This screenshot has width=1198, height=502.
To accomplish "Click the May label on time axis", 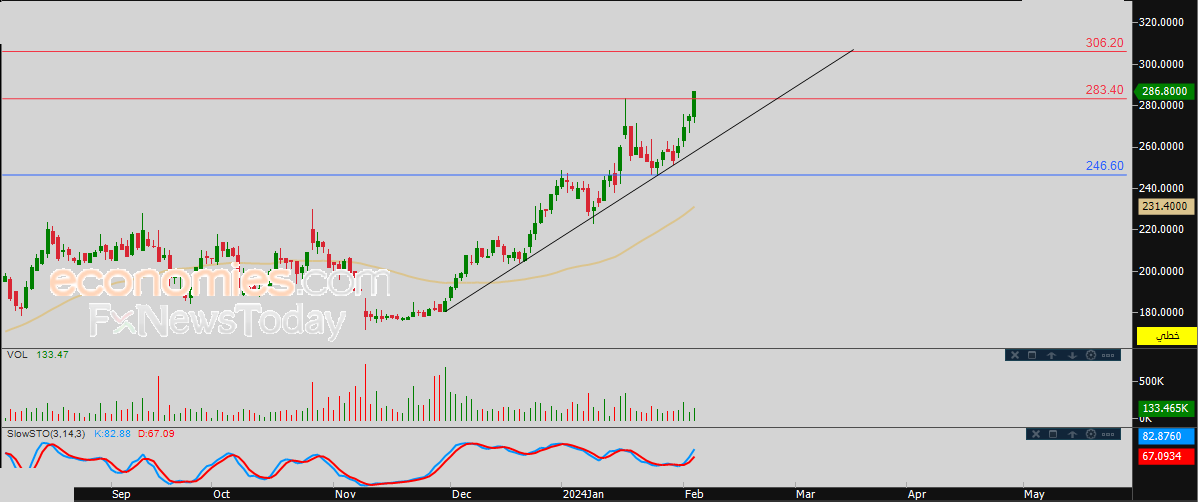I will [x=1034, y=494].
